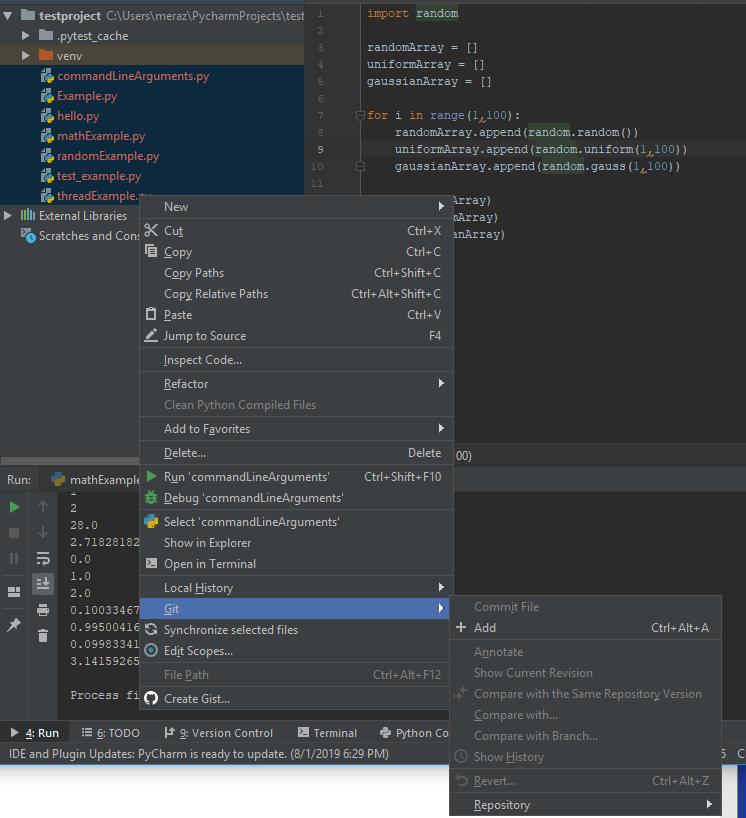Toggle scroll to end in Run console
Viewport: 746px width, 818px height.
(x=43, y=583)
